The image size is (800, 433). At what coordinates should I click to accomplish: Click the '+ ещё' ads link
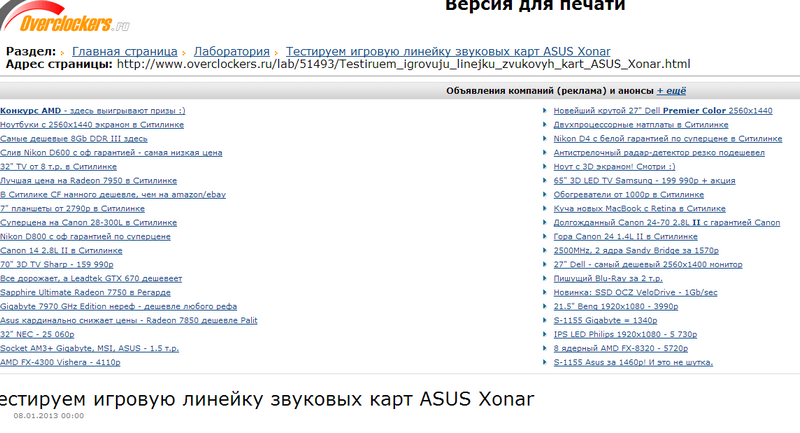tap(671, 91)
